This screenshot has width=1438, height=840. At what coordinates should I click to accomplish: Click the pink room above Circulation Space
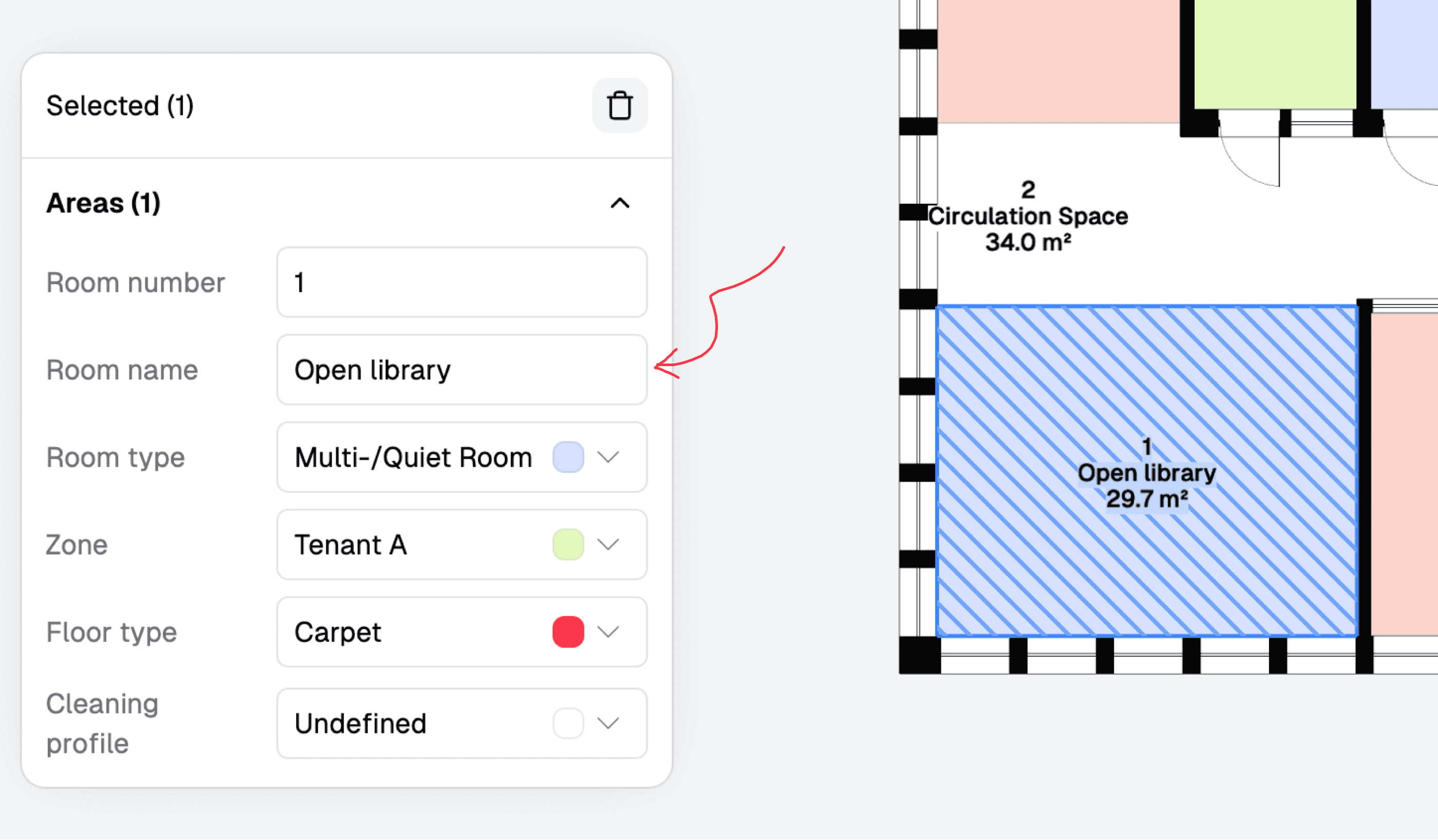(1058, 60)
